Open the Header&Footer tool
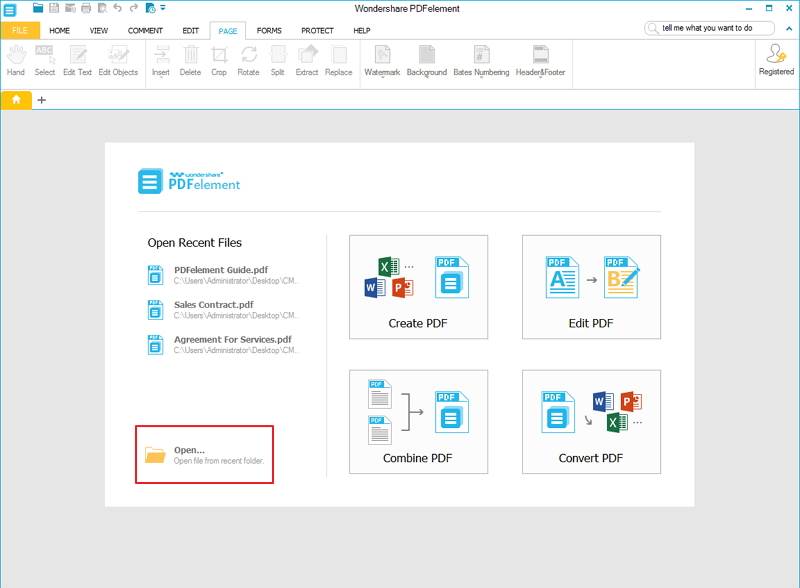Screen dimensions: 800x588 click(x=543, y=62)
